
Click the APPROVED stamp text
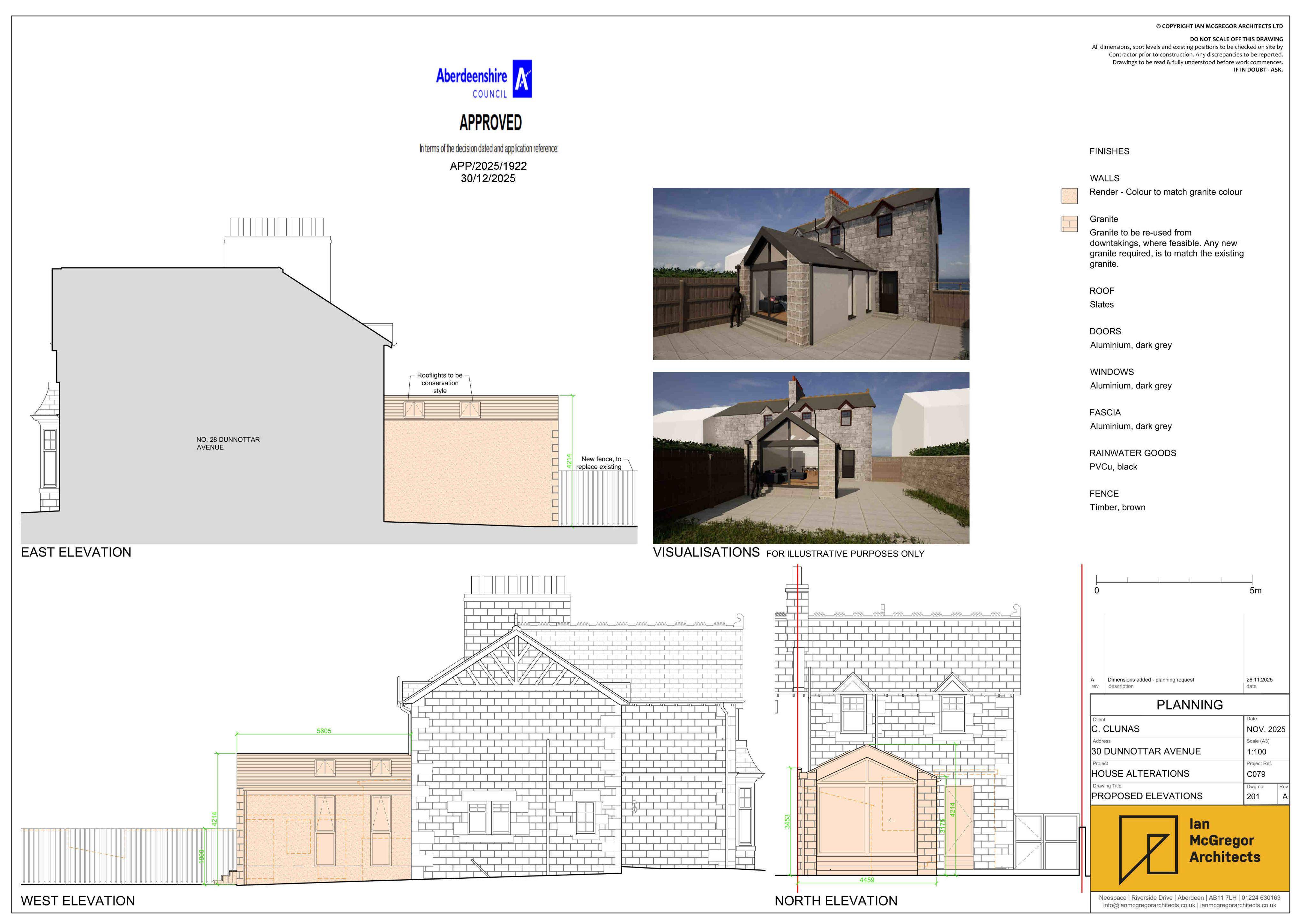coord(490,123)
